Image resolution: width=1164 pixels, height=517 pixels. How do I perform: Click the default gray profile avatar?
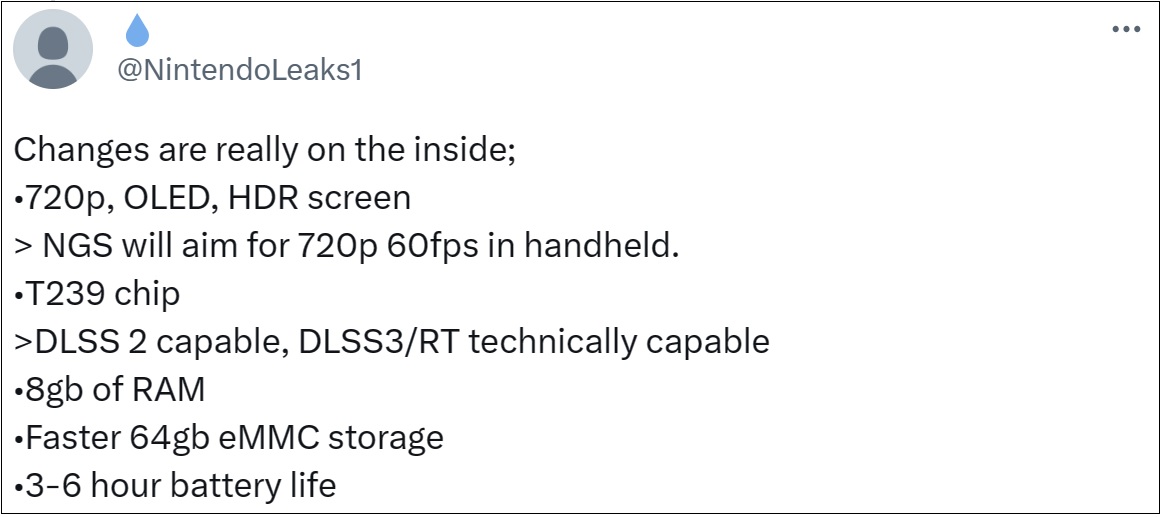[53, 49]
